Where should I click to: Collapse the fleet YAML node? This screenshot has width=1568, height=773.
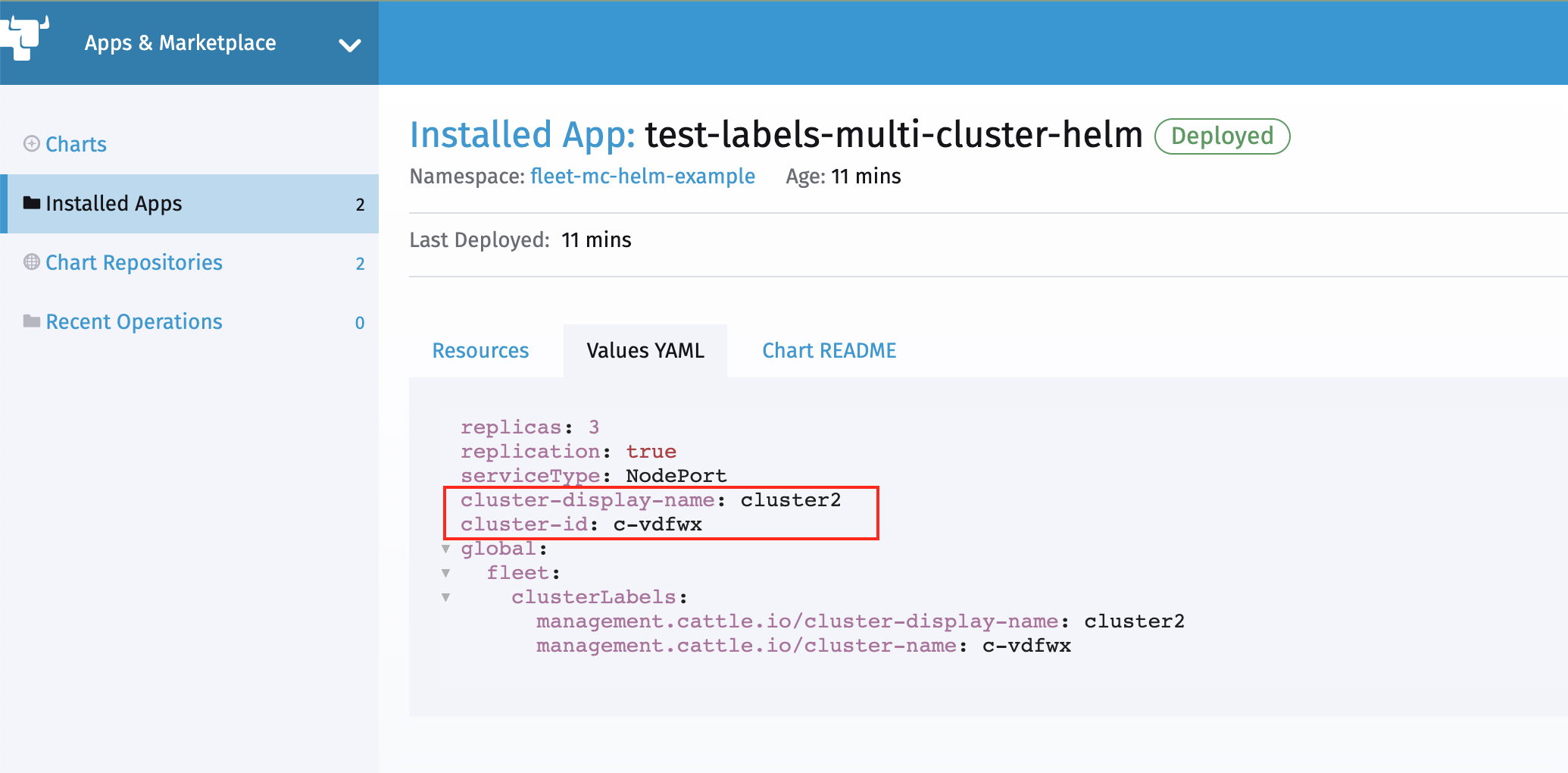pyautogui.click(x=446, y=572)
